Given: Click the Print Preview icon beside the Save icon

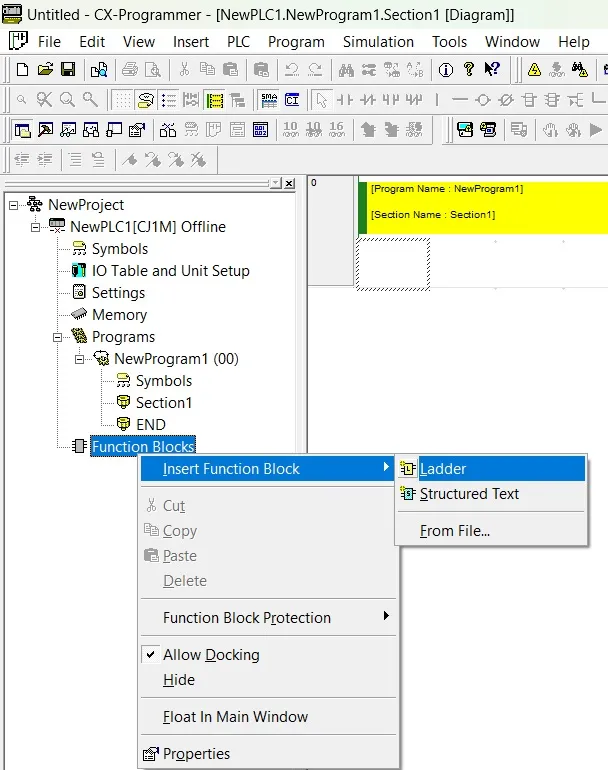Looking at the screenshot, I should 99,70.
